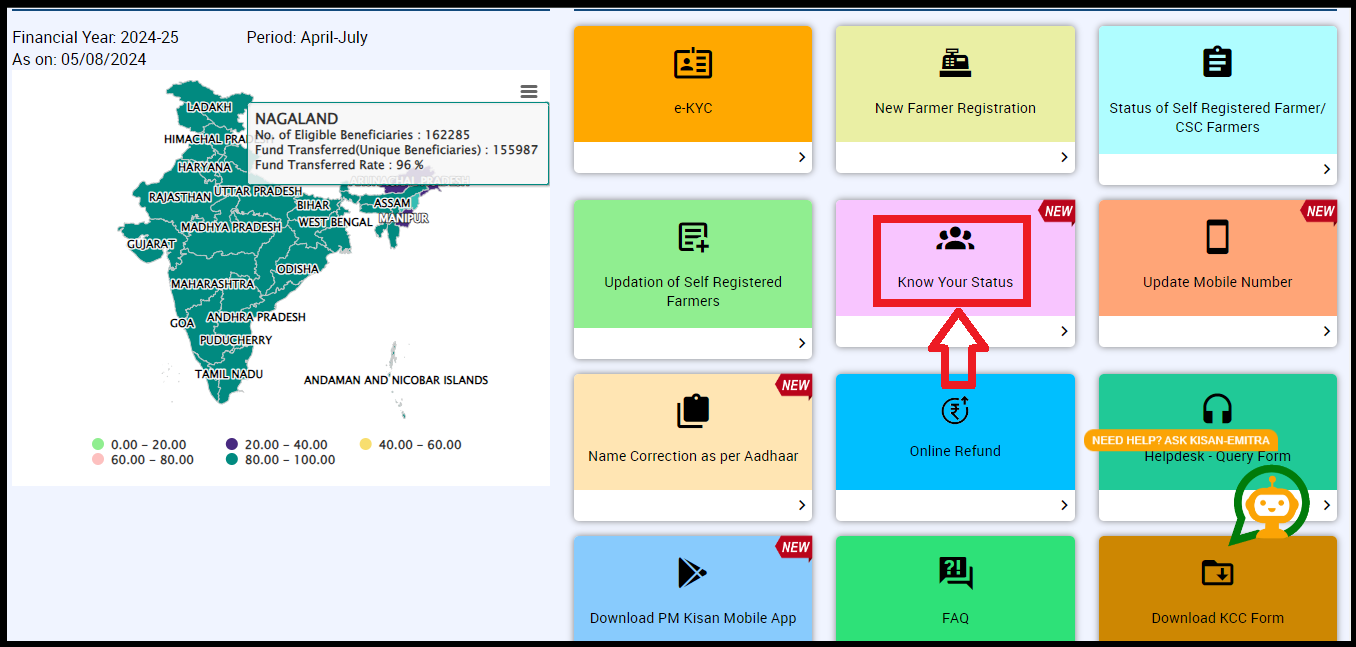Toggle the 40.00 – 60.00 legend swatch
Screen dimensions: 1356x647
coord(365,444)
